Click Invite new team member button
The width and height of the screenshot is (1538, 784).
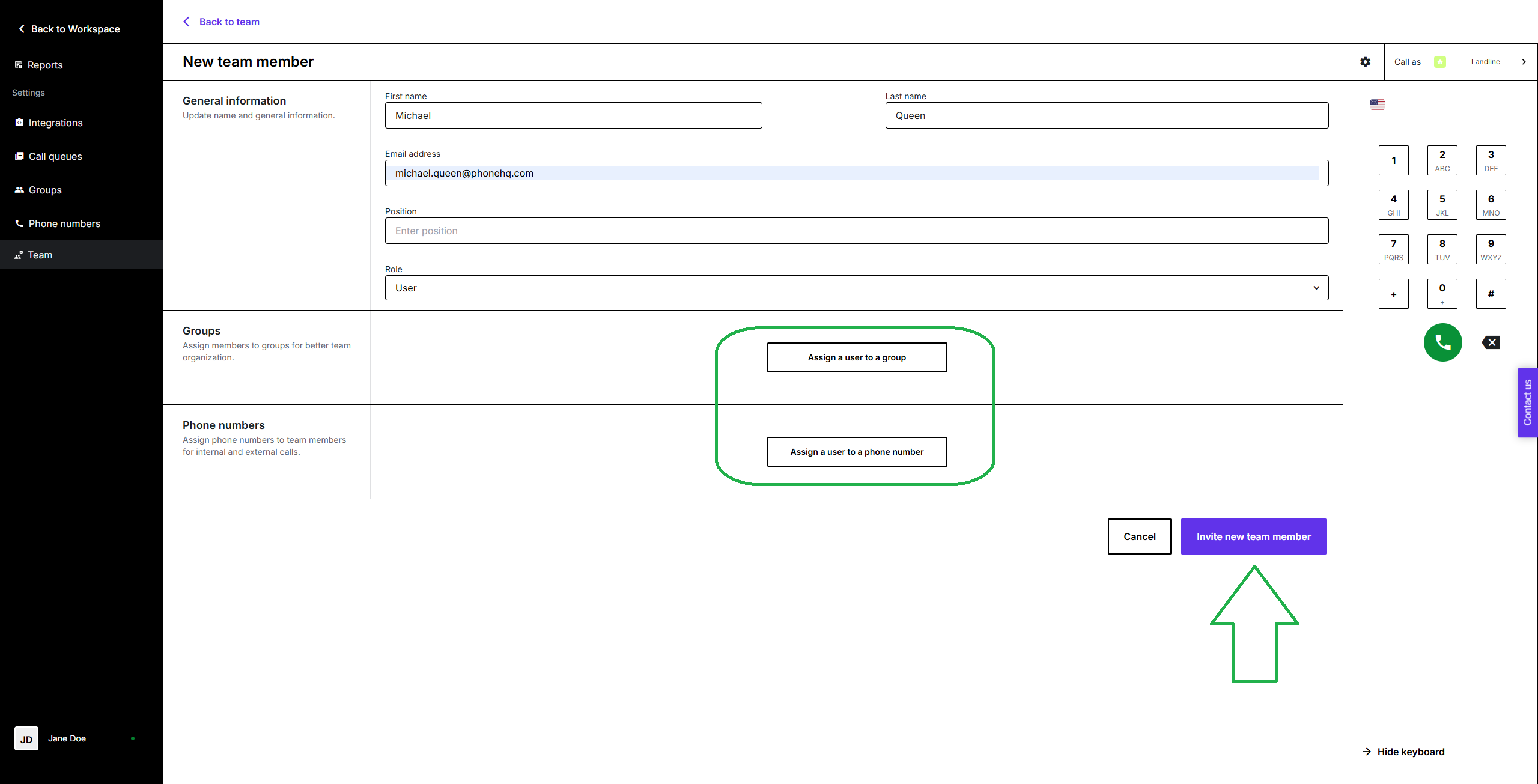click(x=1253, y=536)
